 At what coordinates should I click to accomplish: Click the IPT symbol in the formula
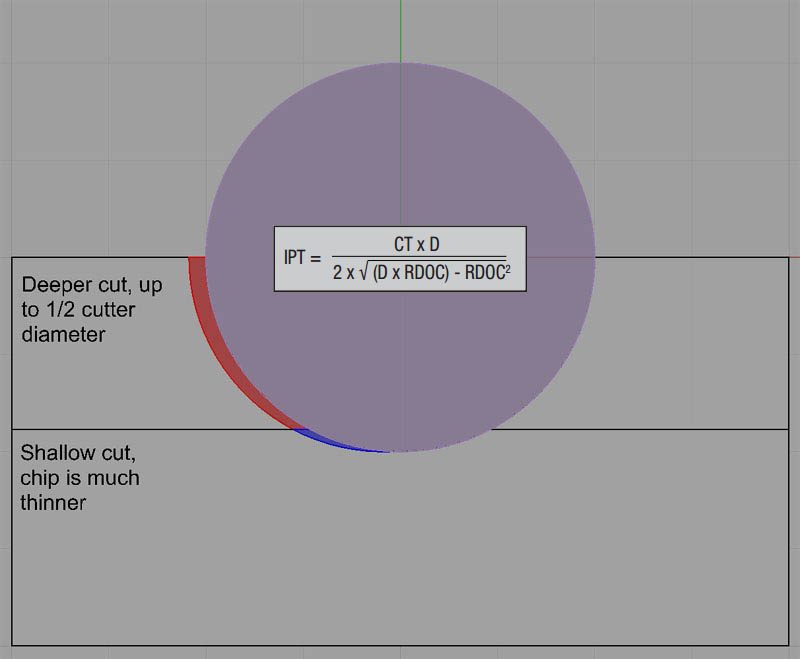point(293,257)
